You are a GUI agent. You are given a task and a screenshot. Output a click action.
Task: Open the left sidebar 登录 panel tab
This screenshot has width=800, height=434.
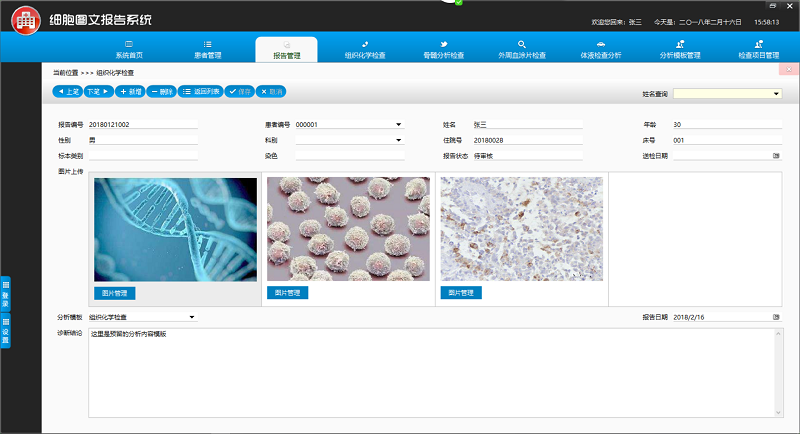[x=6, y=294]
